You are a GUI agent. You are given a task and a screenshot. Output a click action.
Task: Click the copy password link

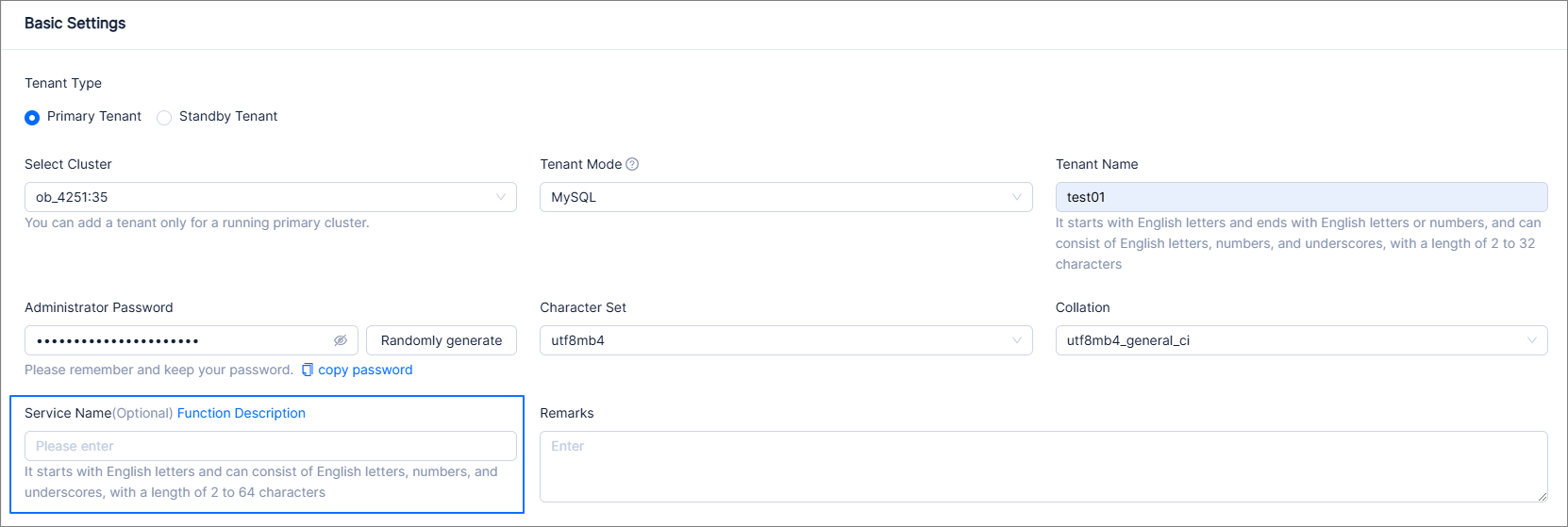[x=365, y=370]
